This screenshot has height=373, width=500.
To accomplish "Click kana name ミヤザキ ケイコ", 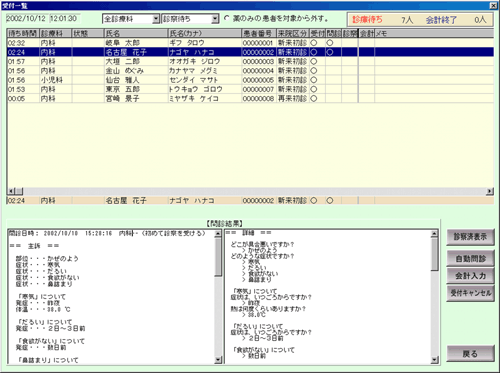I will click(194, 99).
